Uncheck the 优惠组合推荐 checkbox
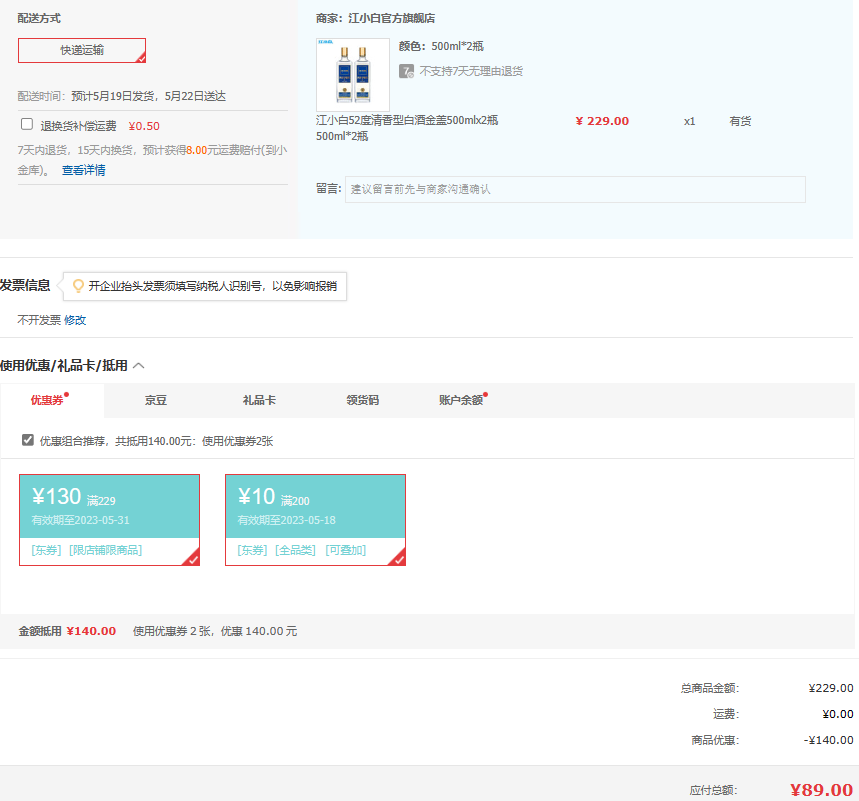This screenshot has height=801, width=859. [28, 440]
